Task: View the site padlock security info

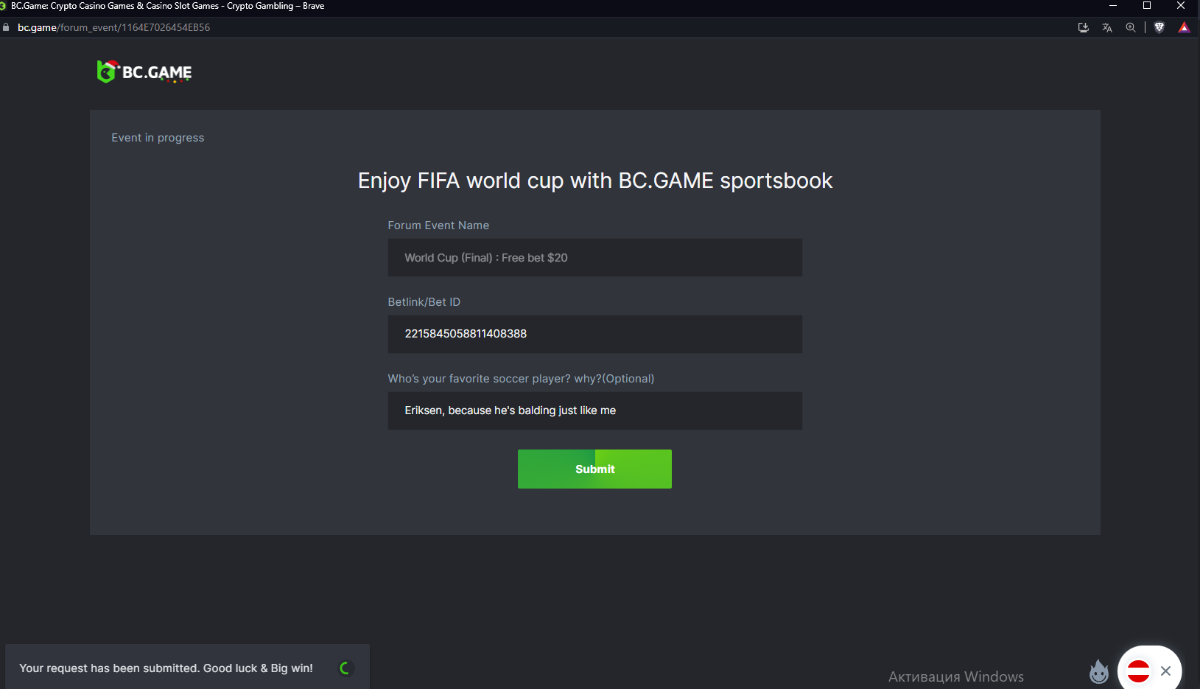Action: [7, 27]
